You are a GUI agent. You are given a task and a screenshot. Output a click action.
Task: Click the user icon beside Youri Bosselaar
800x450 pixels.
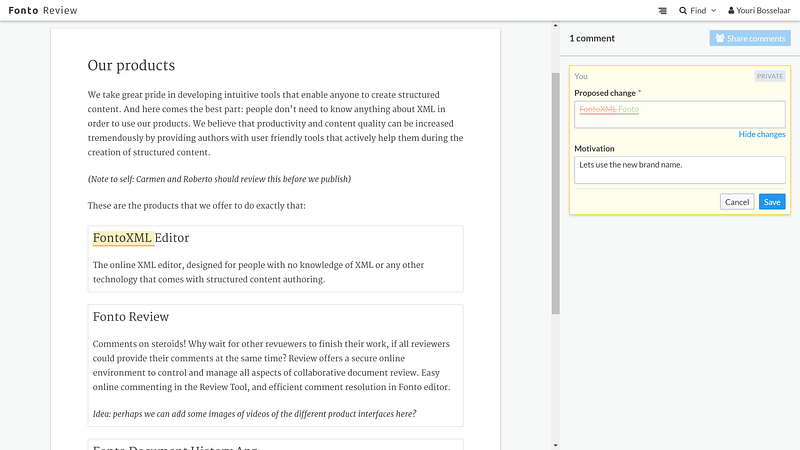click(x=731, y=10)
